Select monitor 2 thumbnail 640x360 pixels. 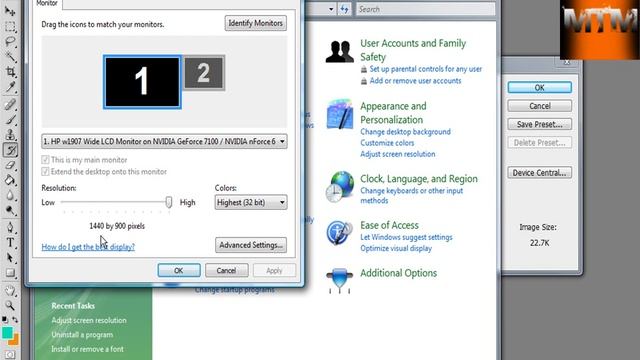[204, 73]
